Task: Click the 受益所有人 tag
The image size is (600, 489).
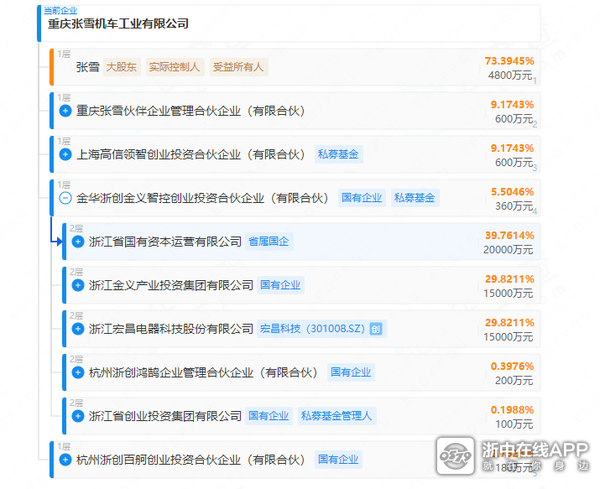Action: click(x=239, y=68)
